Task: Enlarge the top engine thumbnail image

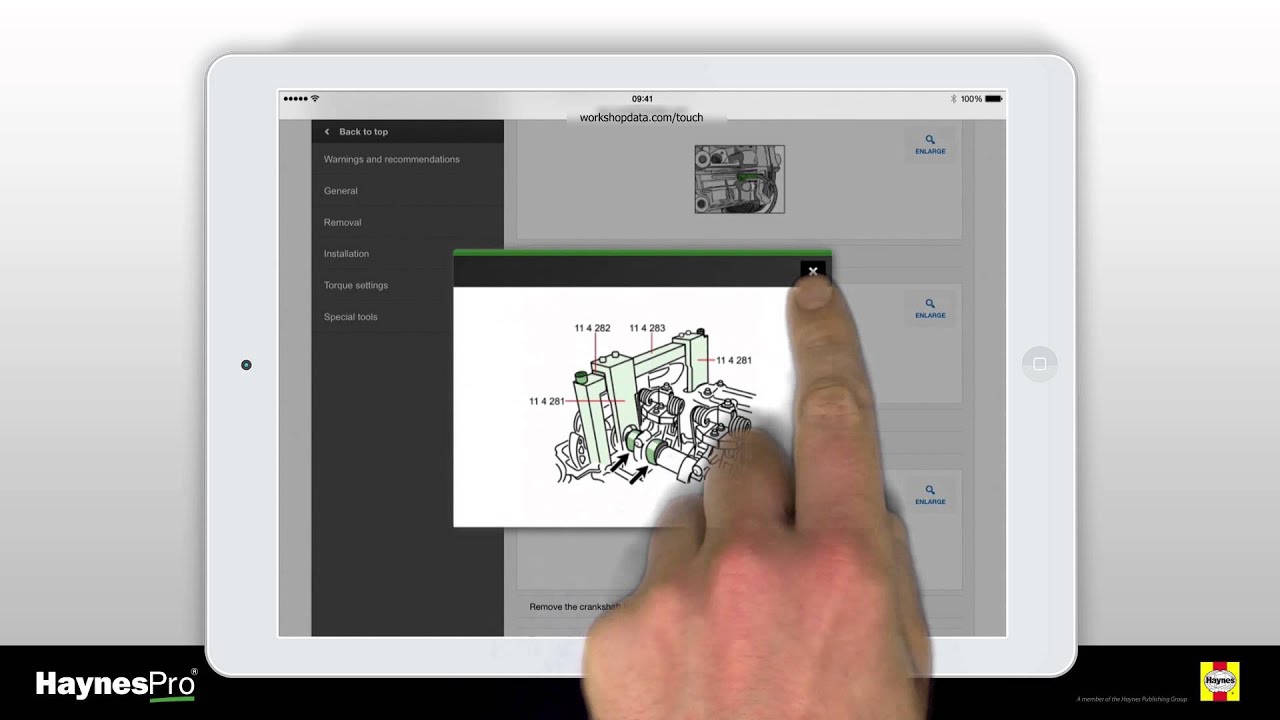Action: 930,145
